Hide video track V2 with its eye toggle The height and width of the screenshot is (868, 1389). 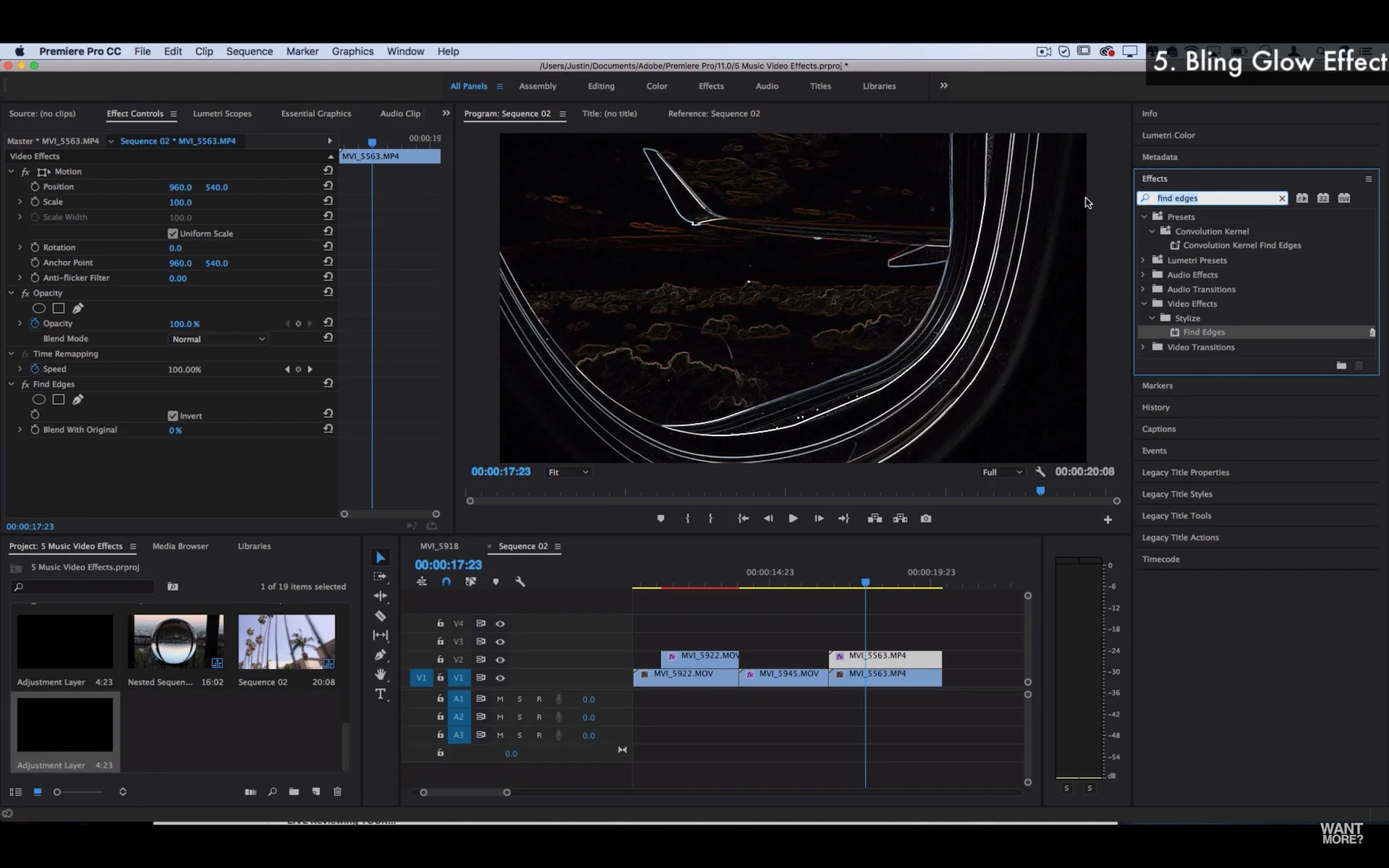[501, 659]
